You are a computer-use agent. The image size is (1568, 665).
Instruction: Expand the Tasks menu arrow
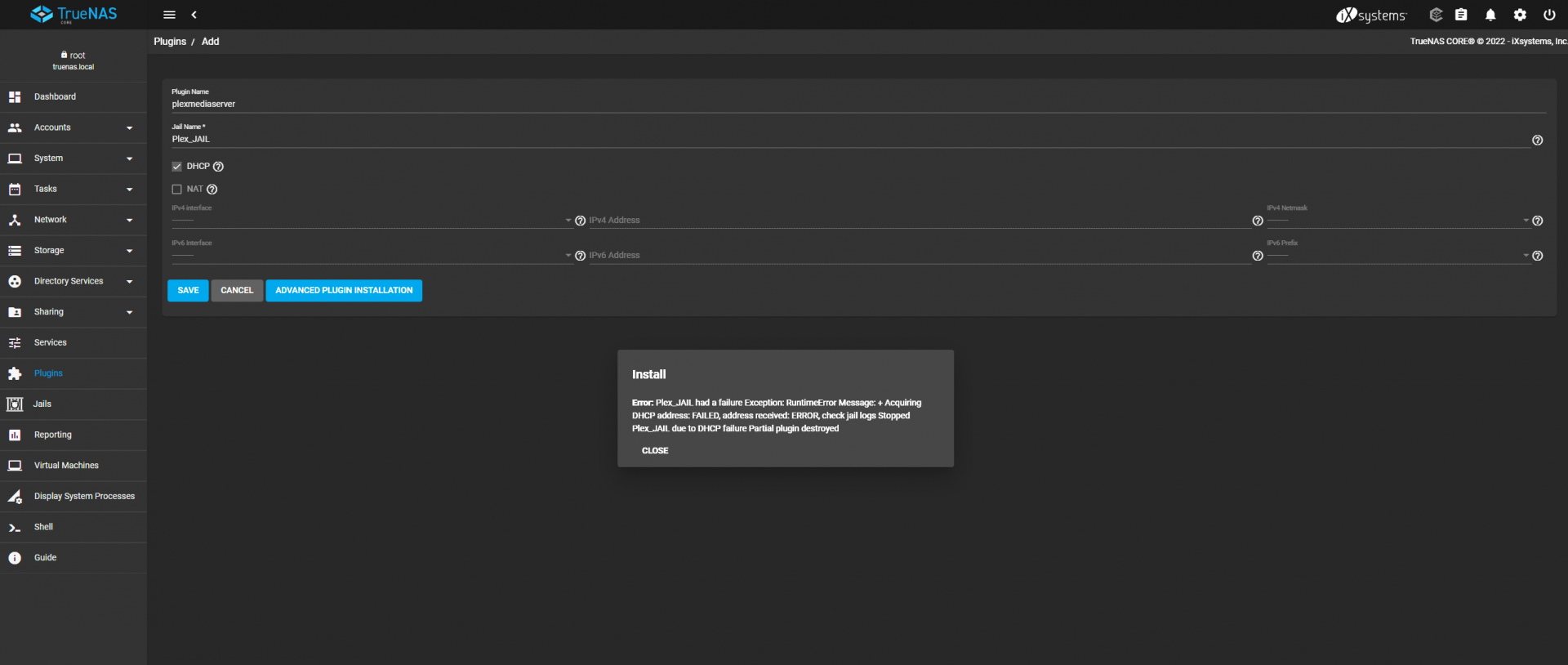coord(129,190)
